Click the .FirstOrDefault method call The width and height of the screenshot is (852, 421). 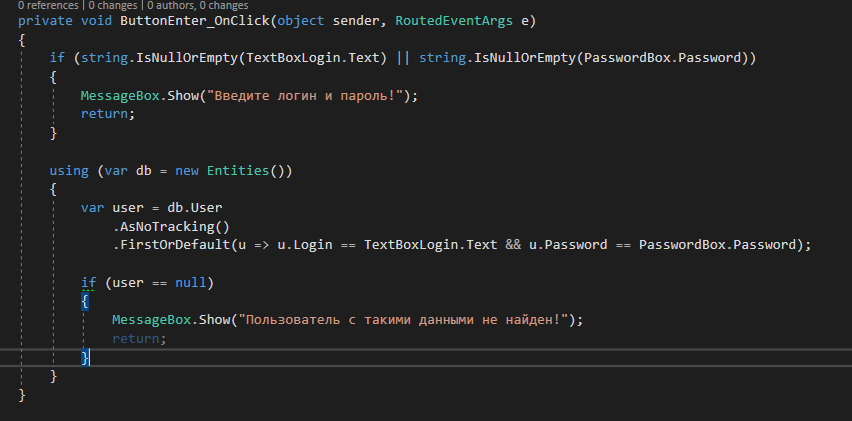171,245
